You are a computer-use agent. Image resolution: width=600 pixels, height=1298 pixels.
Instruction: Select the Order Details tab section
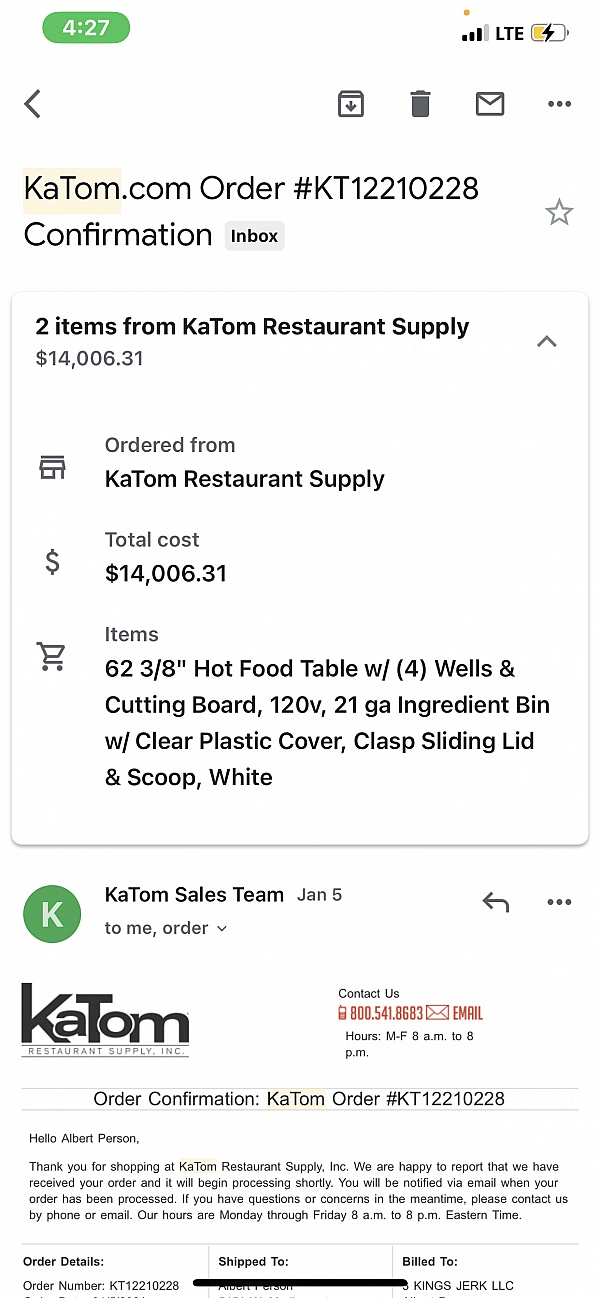click(x=67, y=1261)
